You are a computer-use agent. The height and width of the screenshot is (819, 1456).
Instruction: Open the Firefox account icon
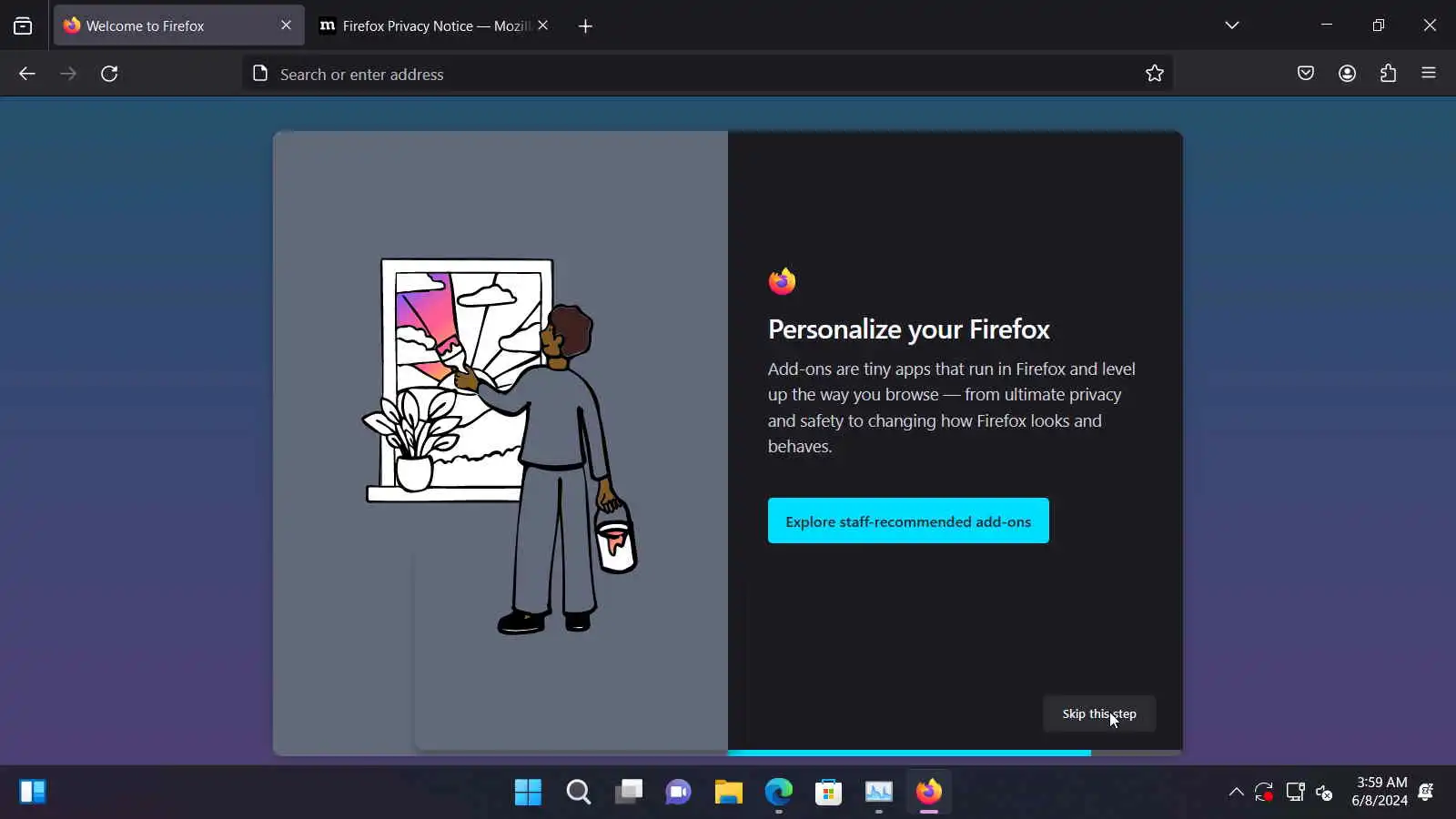coord(1348,74)
